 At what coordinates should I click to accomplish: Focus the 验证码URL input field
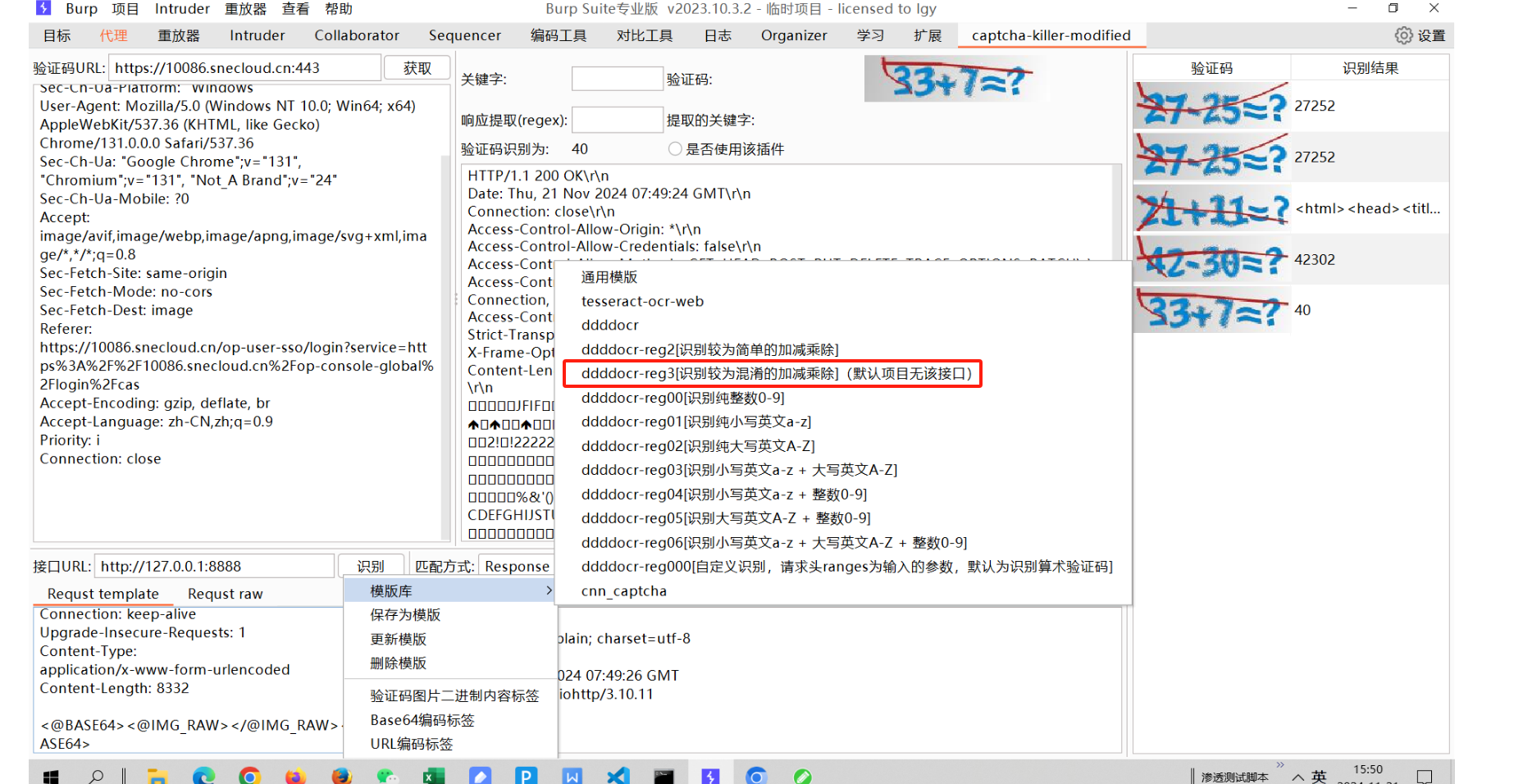click(x=245, y=68)
